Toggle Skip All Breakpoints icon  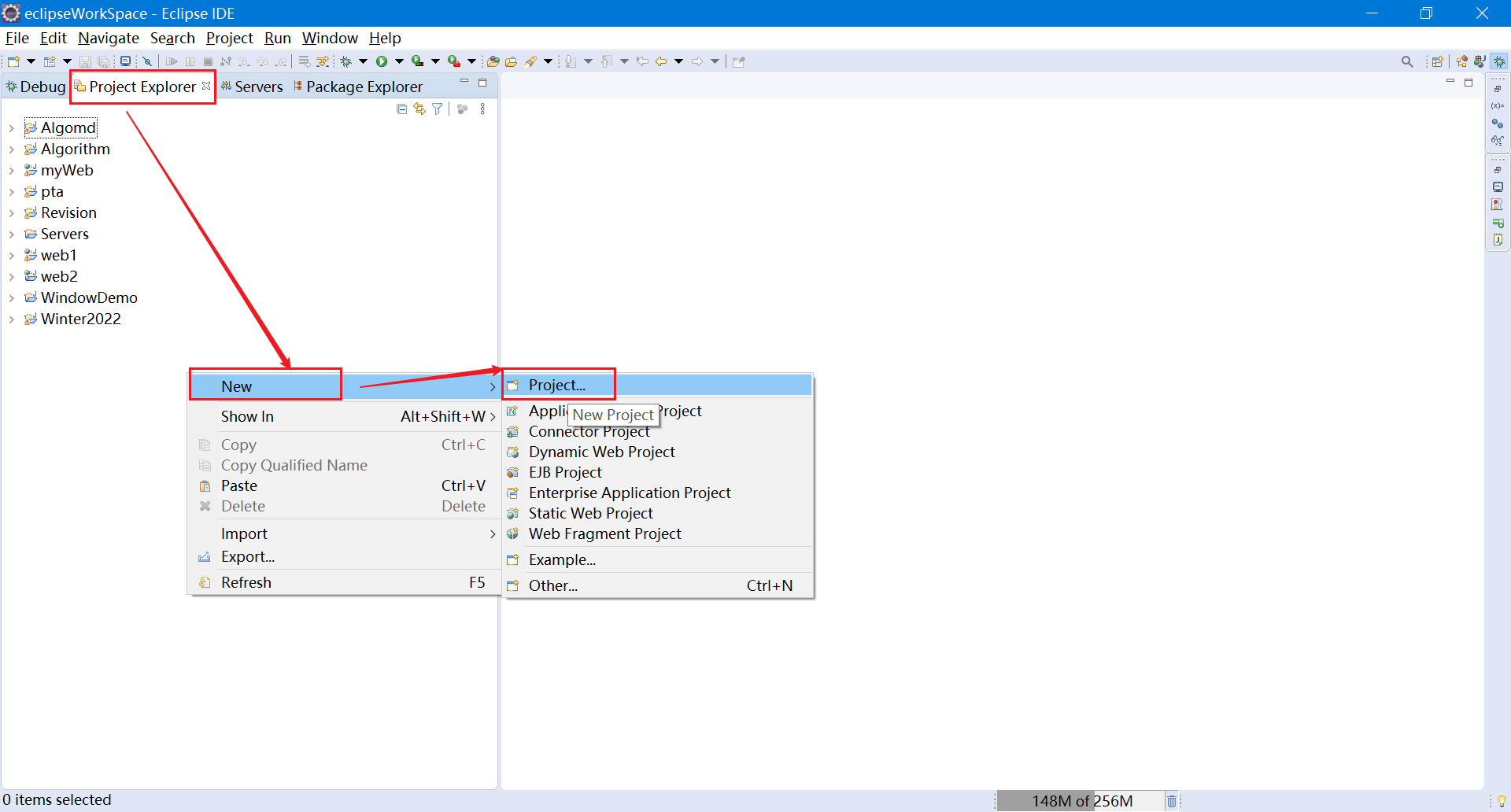click(x=147, y=61)
